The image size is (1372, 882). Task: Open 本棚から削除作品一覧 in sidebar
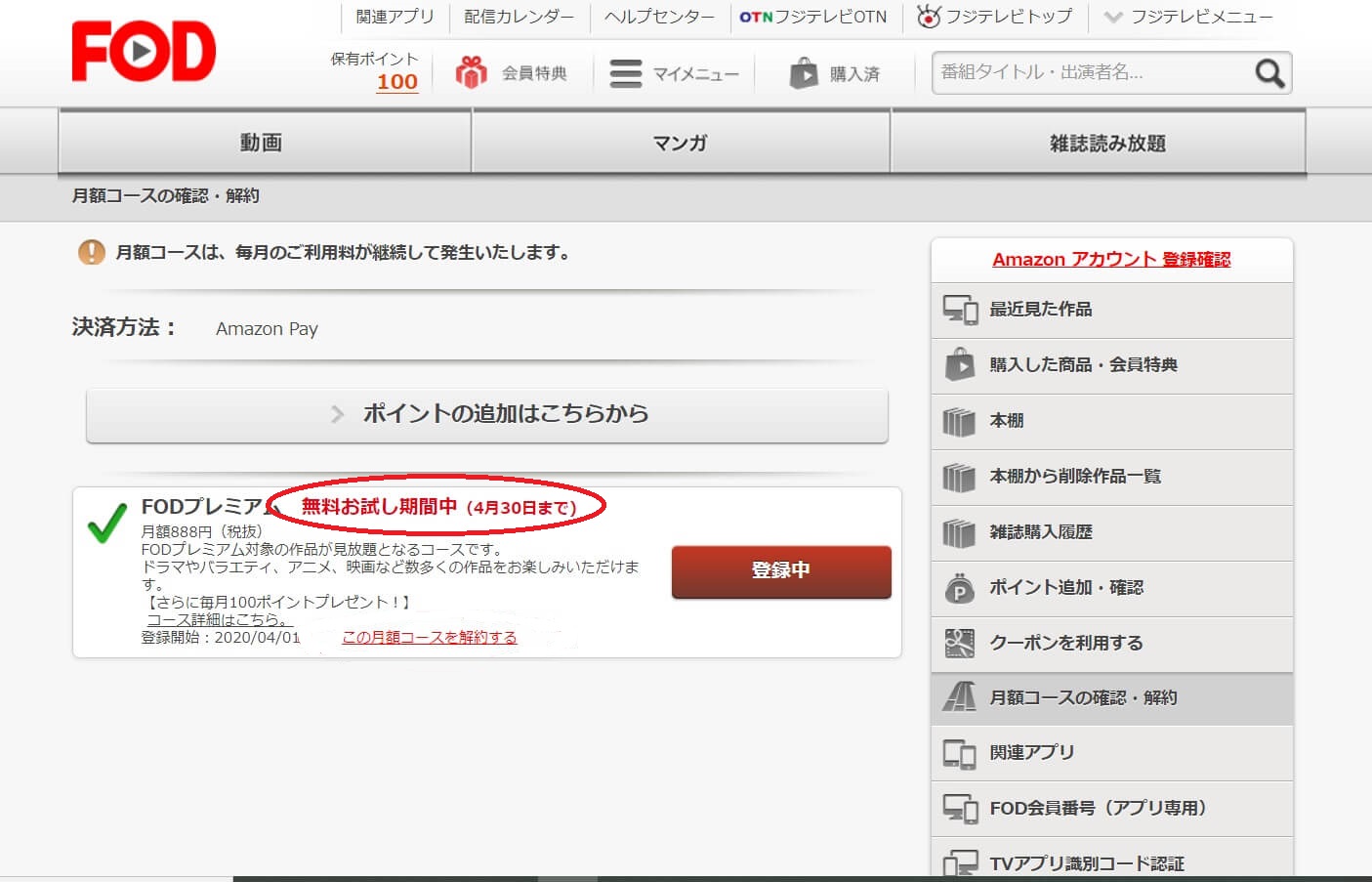[1112, 477]
